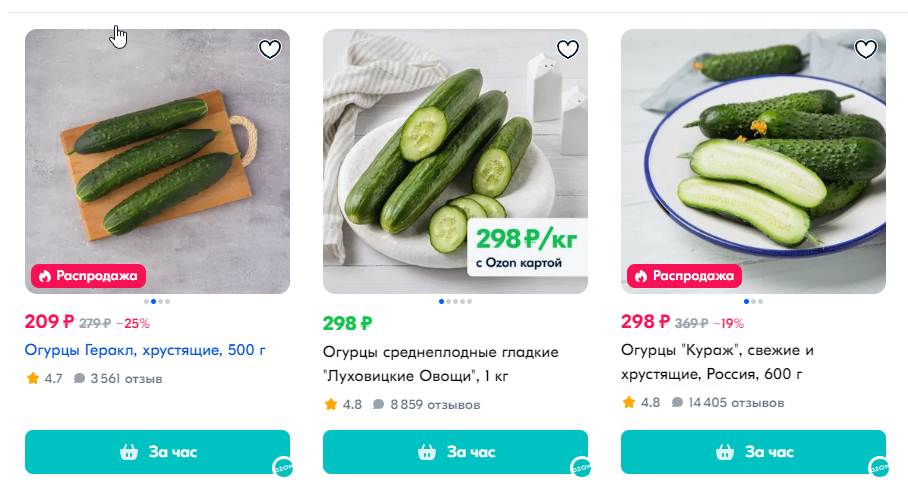Select image carousel dots under Луховицкие photo
Viewport: 908px width, 491px height.
[x=455, y=301]
